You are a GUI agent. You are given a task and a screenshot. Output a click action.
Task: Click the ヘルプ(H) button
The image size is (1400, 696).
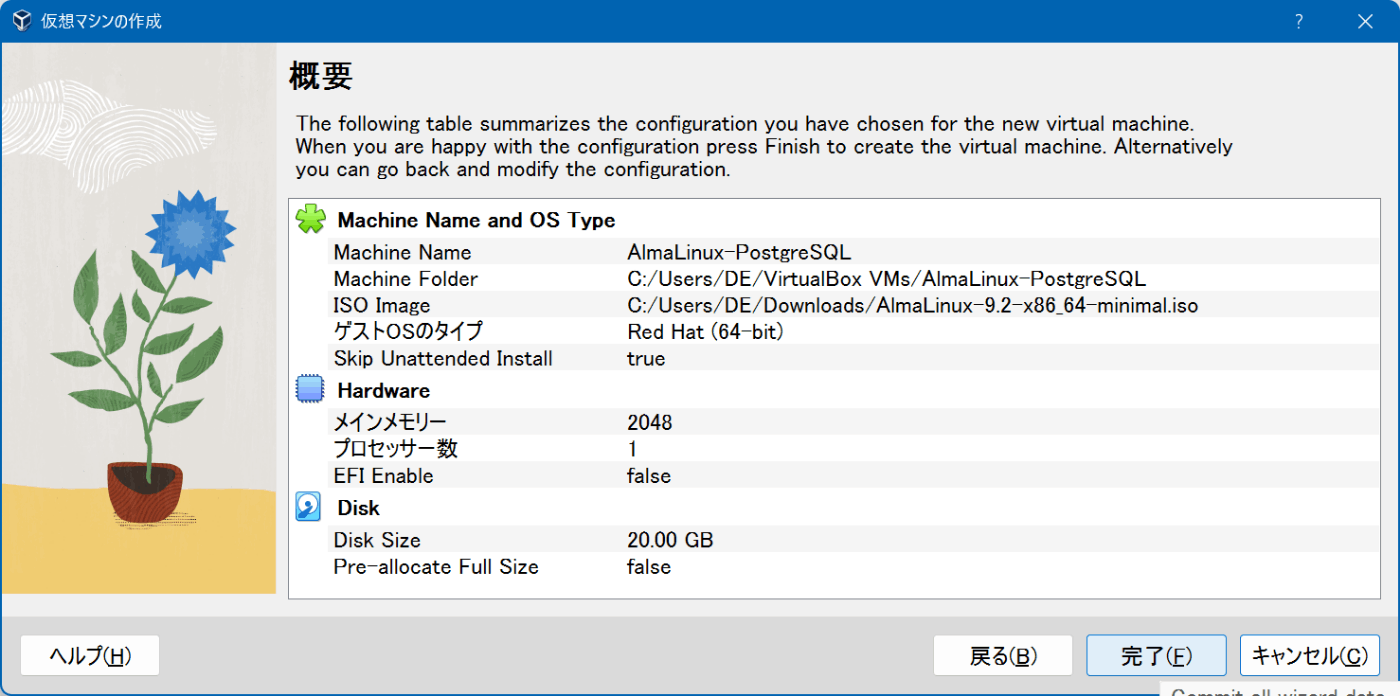(x=90, y=656)
